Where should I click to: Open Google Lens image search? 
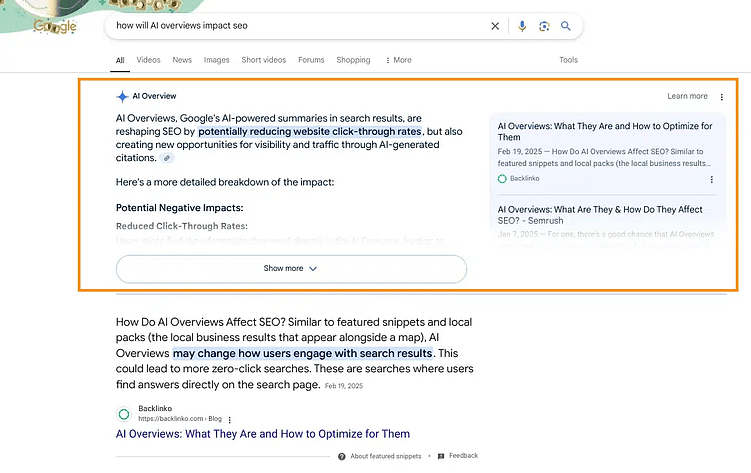544,26
